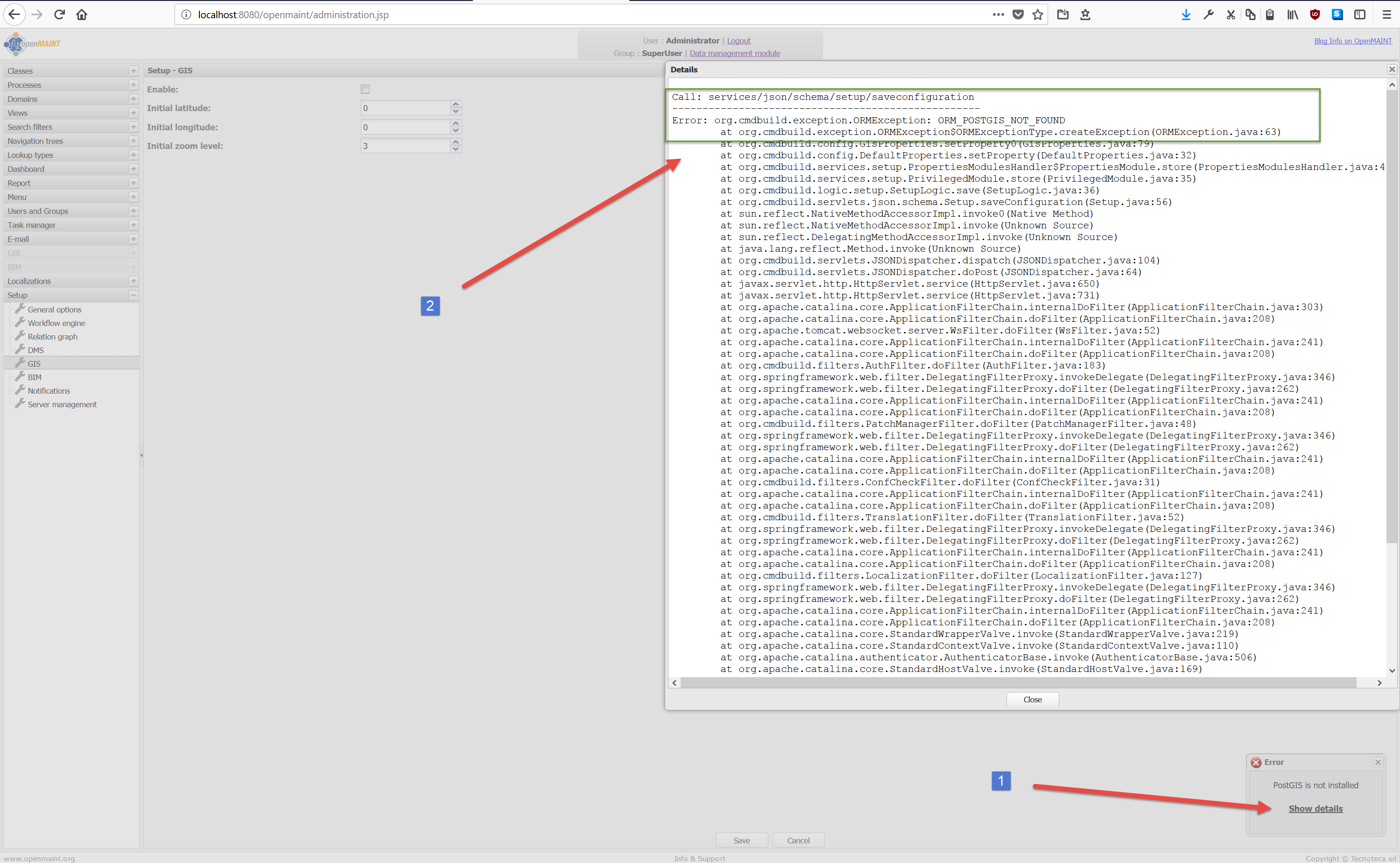Click the browser reload icon
This screenshot has width=1400, height=863.
[x=59, y=15]
